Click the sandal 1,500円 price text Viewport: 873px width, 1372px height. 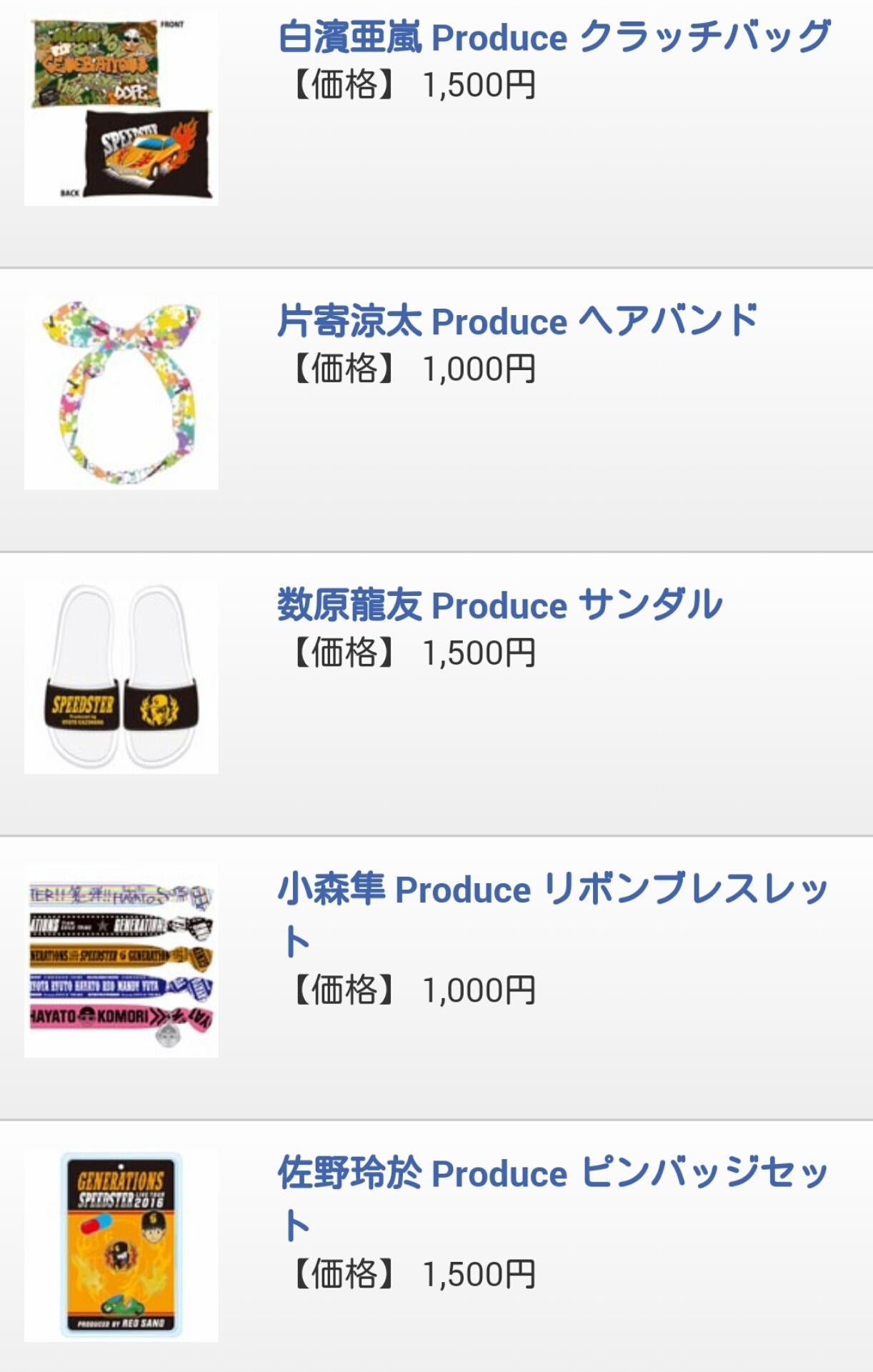(x=479, y=652)
